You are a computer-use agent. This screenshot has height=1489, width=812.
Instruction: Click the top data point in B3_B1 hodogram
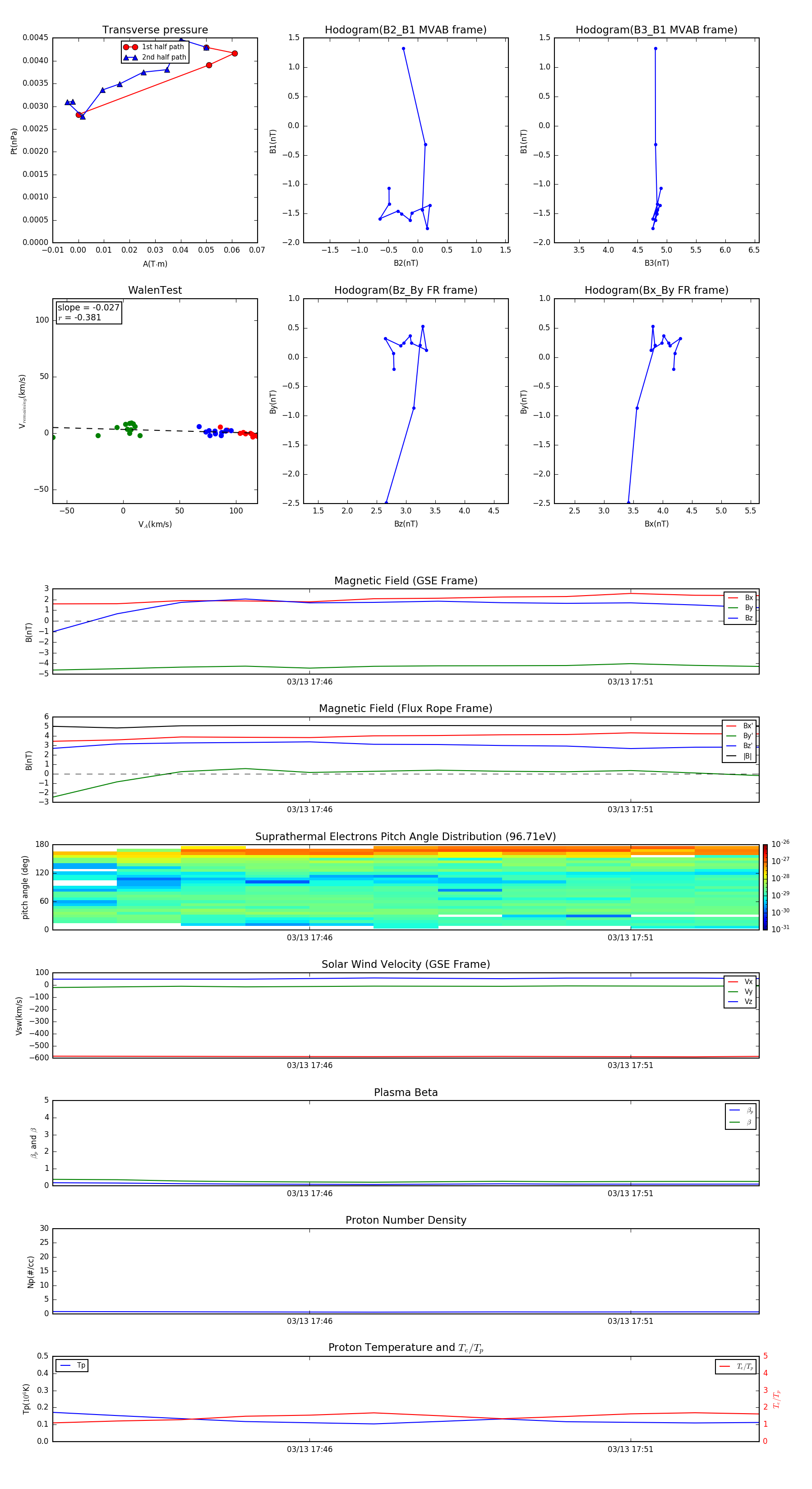click(x=655, y=49)
